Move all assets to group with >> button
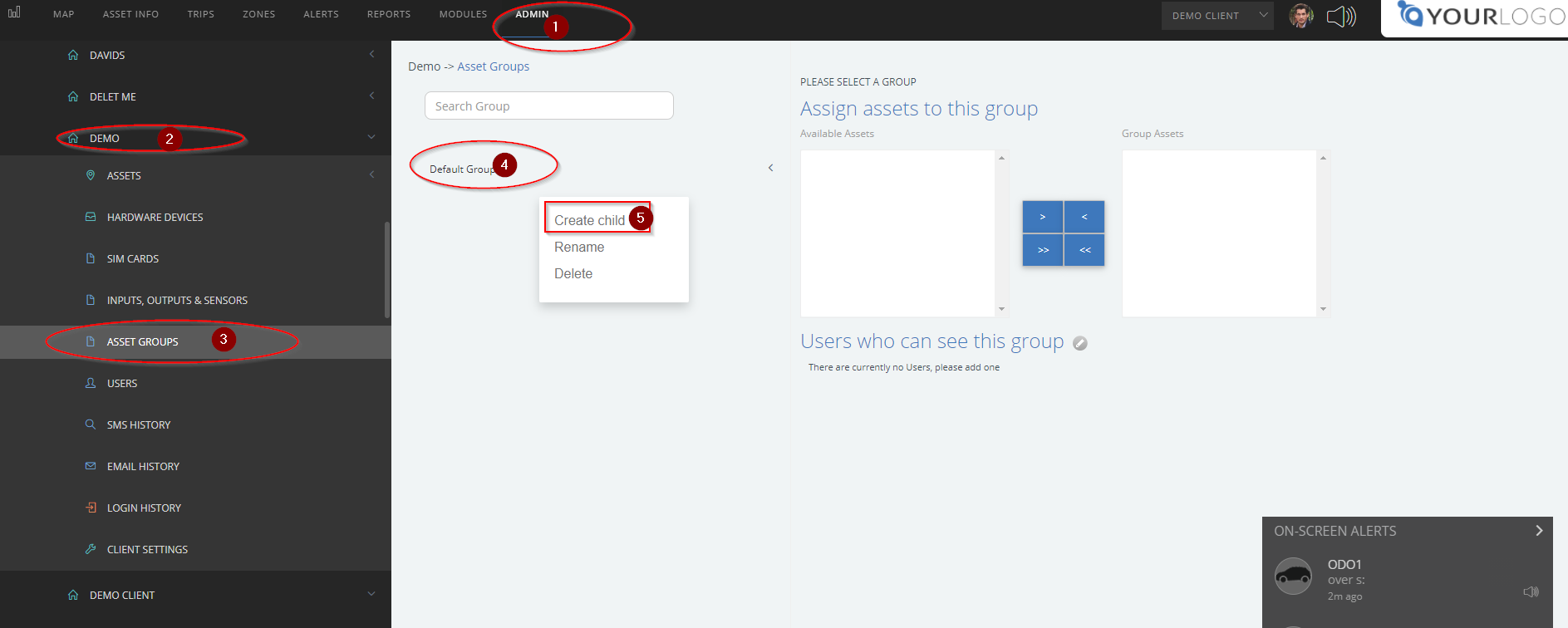The image size is (1568, 628). click(x=1043, y=250)
